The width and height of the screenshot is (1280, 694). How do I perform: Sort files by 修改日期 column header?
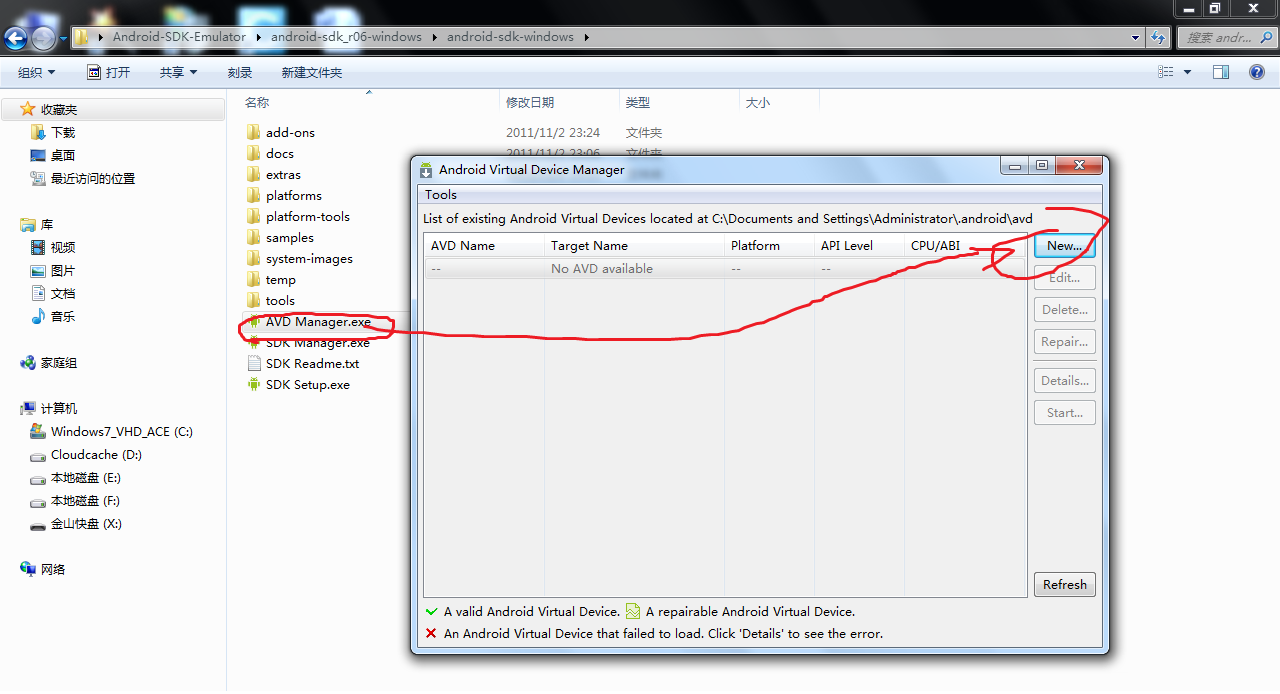pyautogui.click(x=559, y=102)
